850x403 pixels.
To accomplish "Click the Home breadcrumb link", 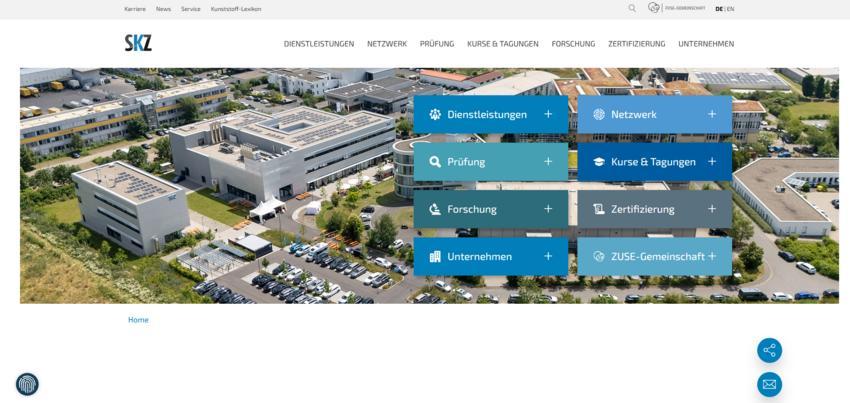I will click(138, 319).
